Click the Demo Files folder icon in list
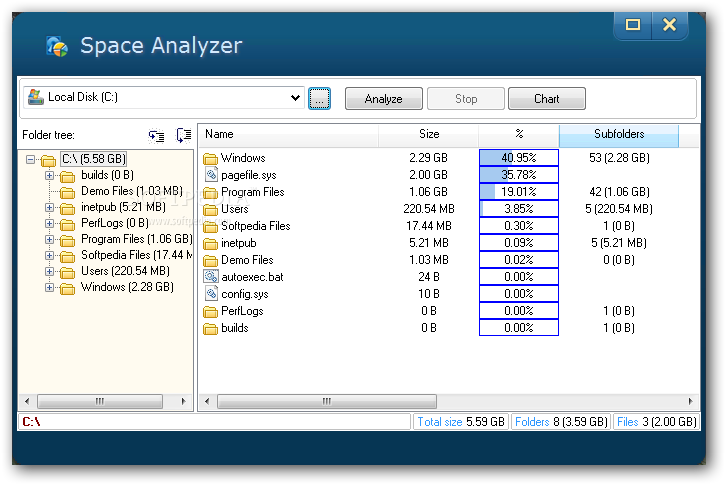Screen dimensions: 726x485 click(x=210, y=260)
